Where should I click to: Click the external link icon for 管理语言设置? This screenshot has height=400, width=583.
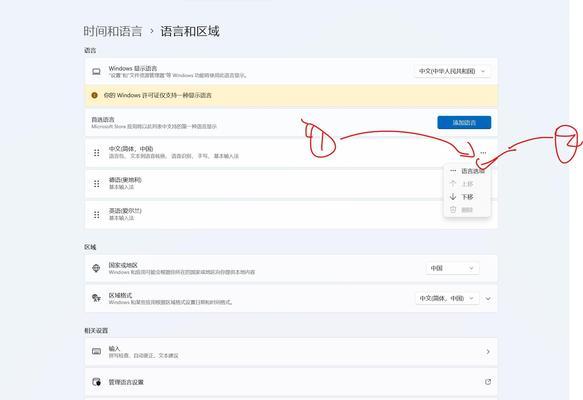click(488, 382)
